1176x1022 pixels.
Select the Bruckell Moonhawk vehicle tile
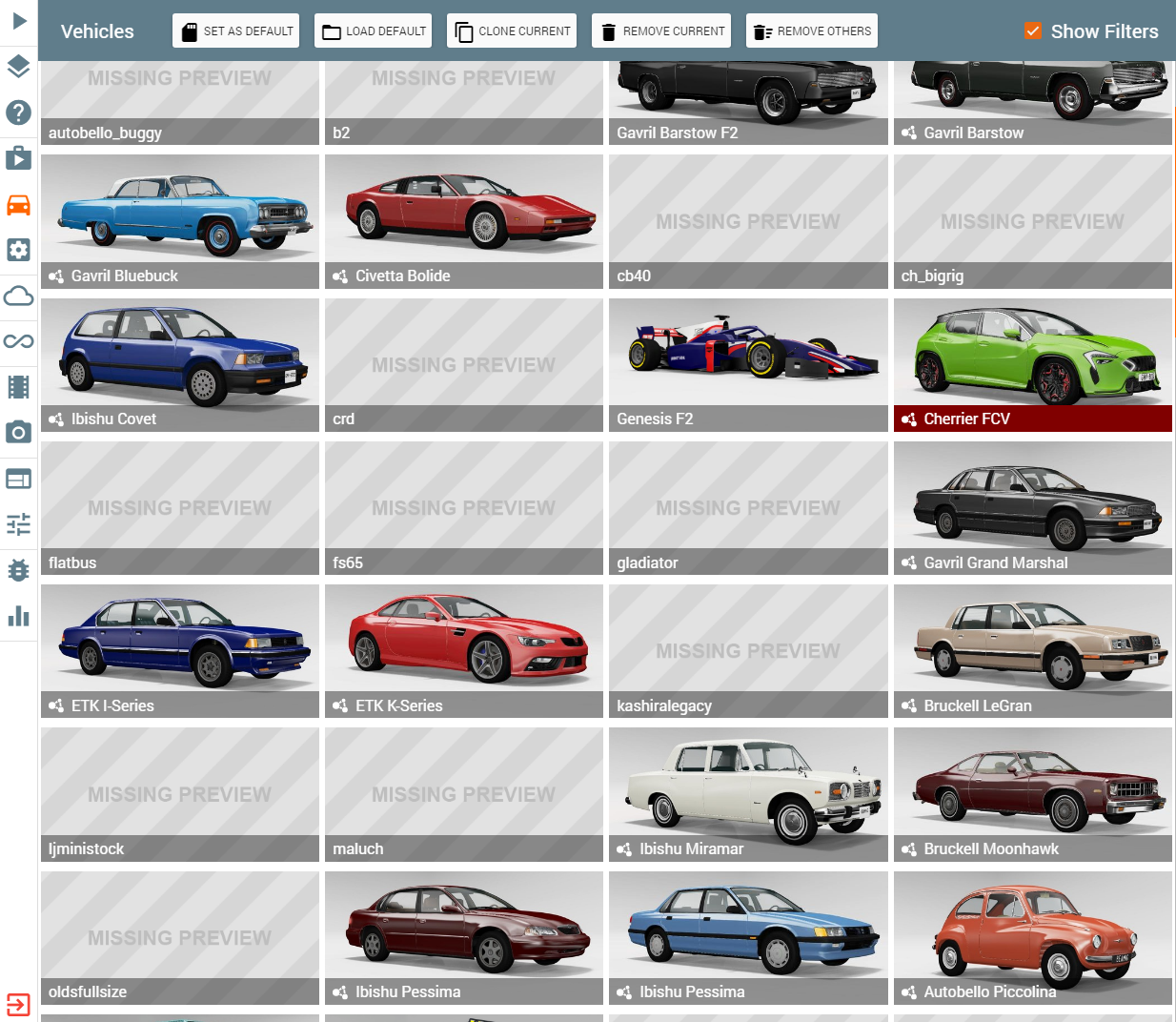tap(1033, 795)
